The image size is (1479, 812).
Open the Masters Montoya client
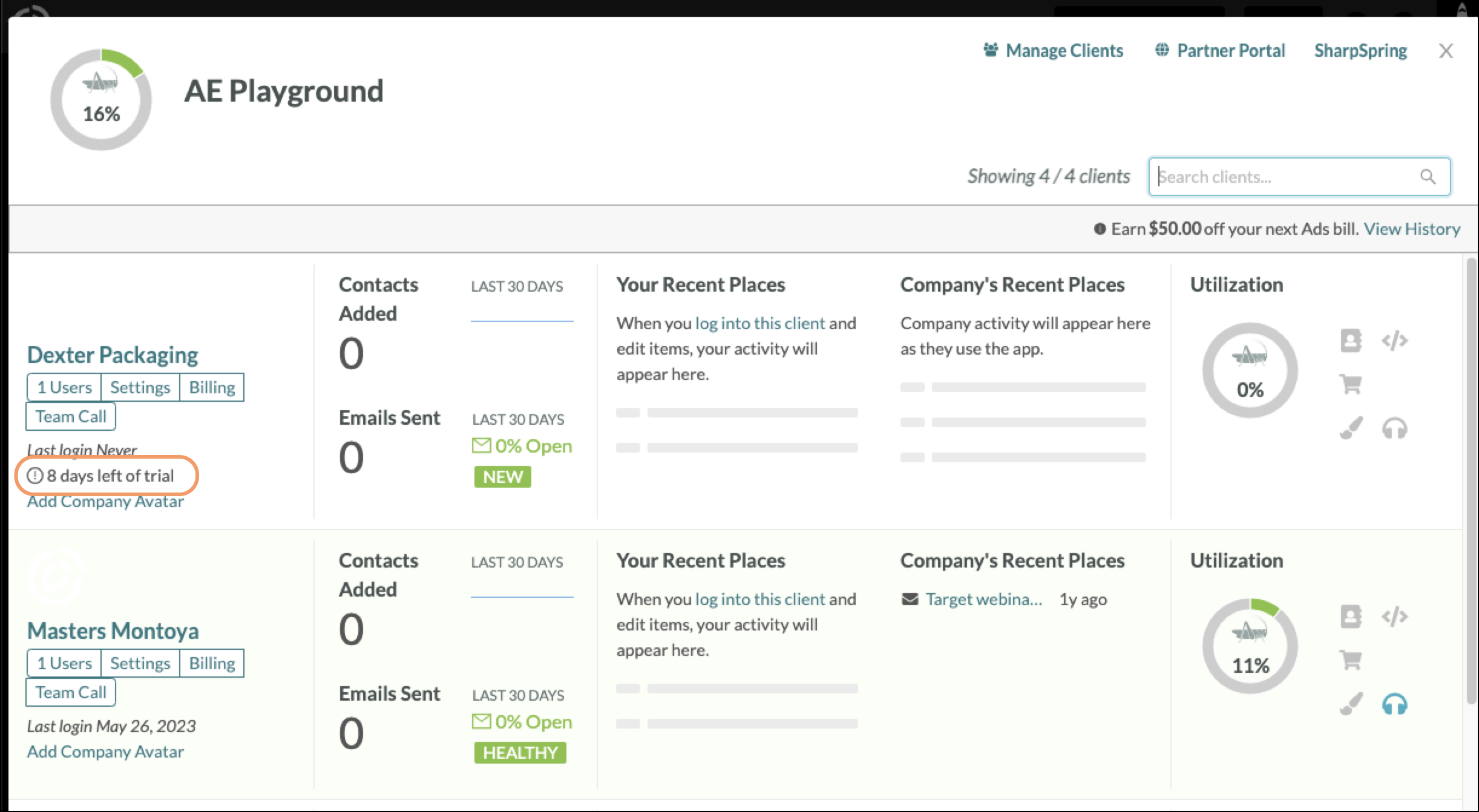point(113,630)
